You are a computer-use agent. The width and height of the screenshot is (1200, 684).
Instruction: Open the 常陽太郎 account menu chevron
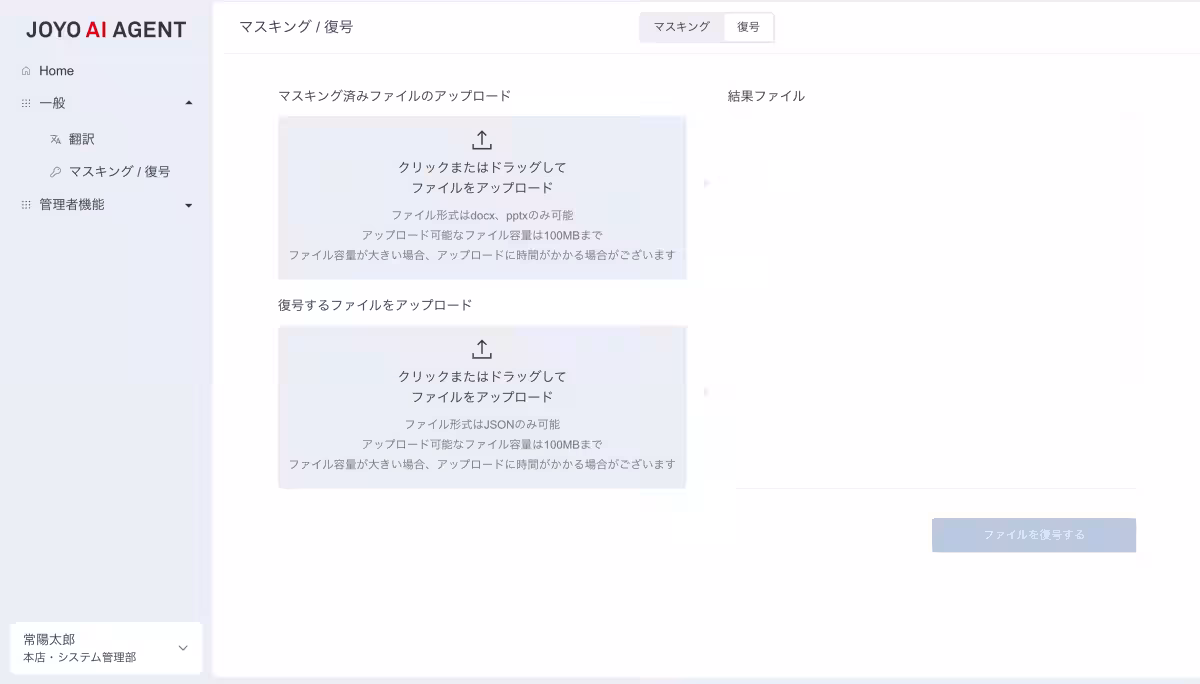pos(182,648)
